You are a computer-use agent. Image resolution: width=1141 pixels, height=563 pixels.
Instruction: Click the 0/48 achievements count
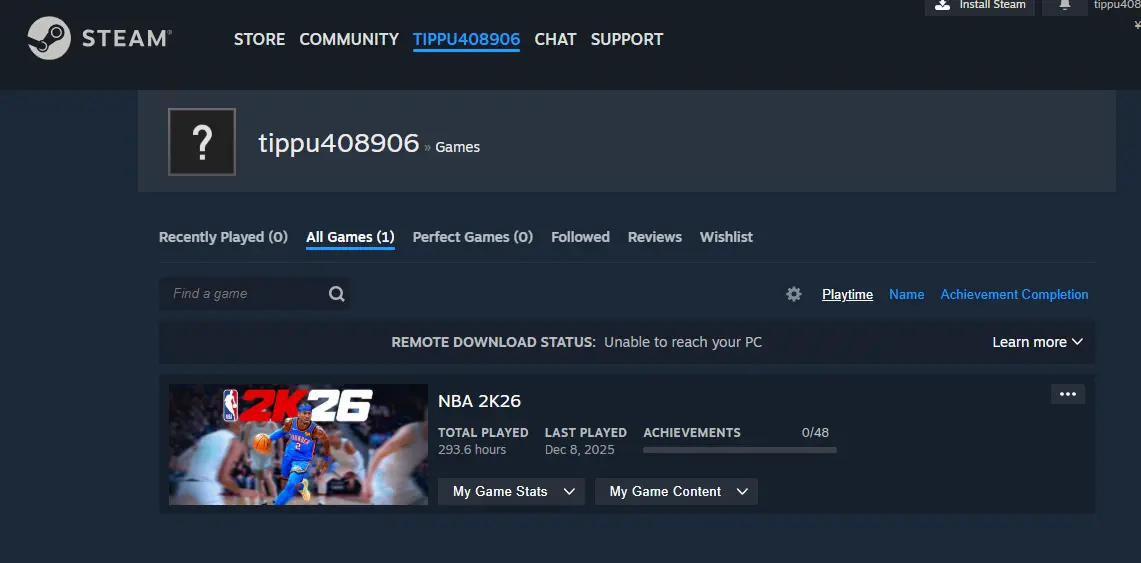[815, 433]
